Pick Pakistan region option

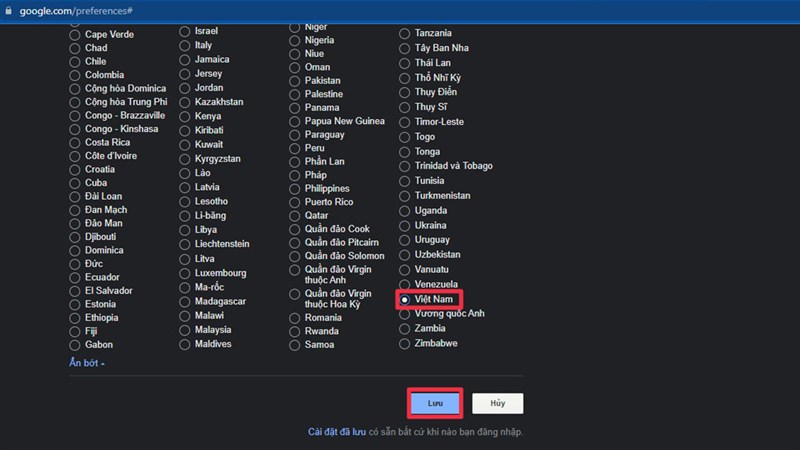point(294,81)
